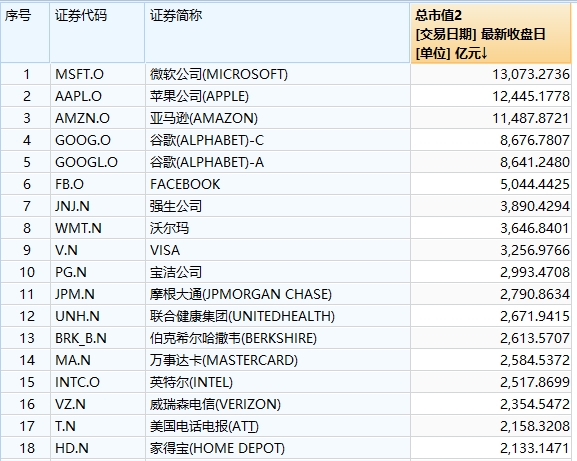The image size is (577, 461).
Task: Click the BRK_B.N code cell
Action: pos(97,338)
